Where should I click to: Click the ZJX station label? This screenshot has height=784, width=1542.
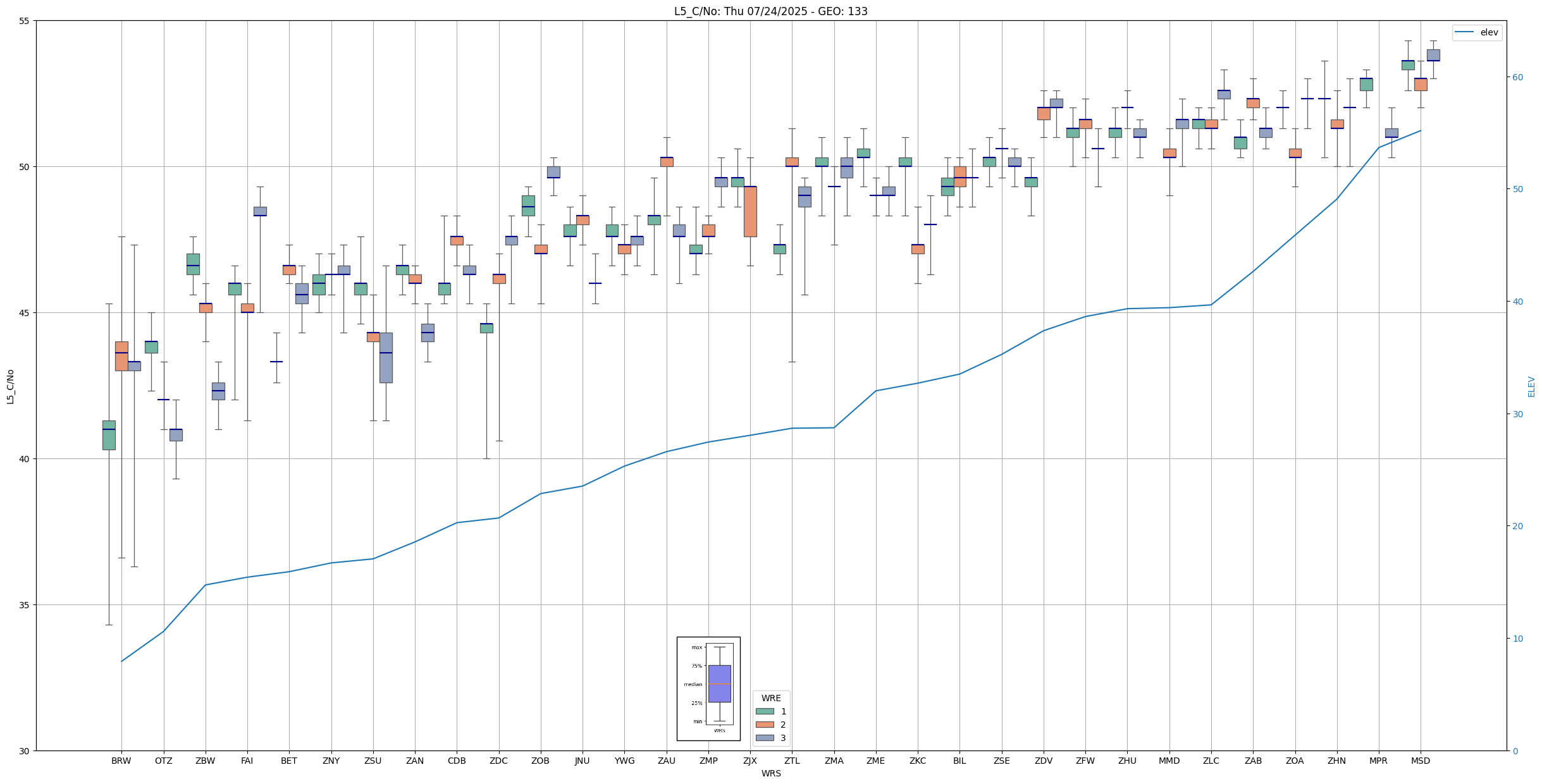(750, 761)
